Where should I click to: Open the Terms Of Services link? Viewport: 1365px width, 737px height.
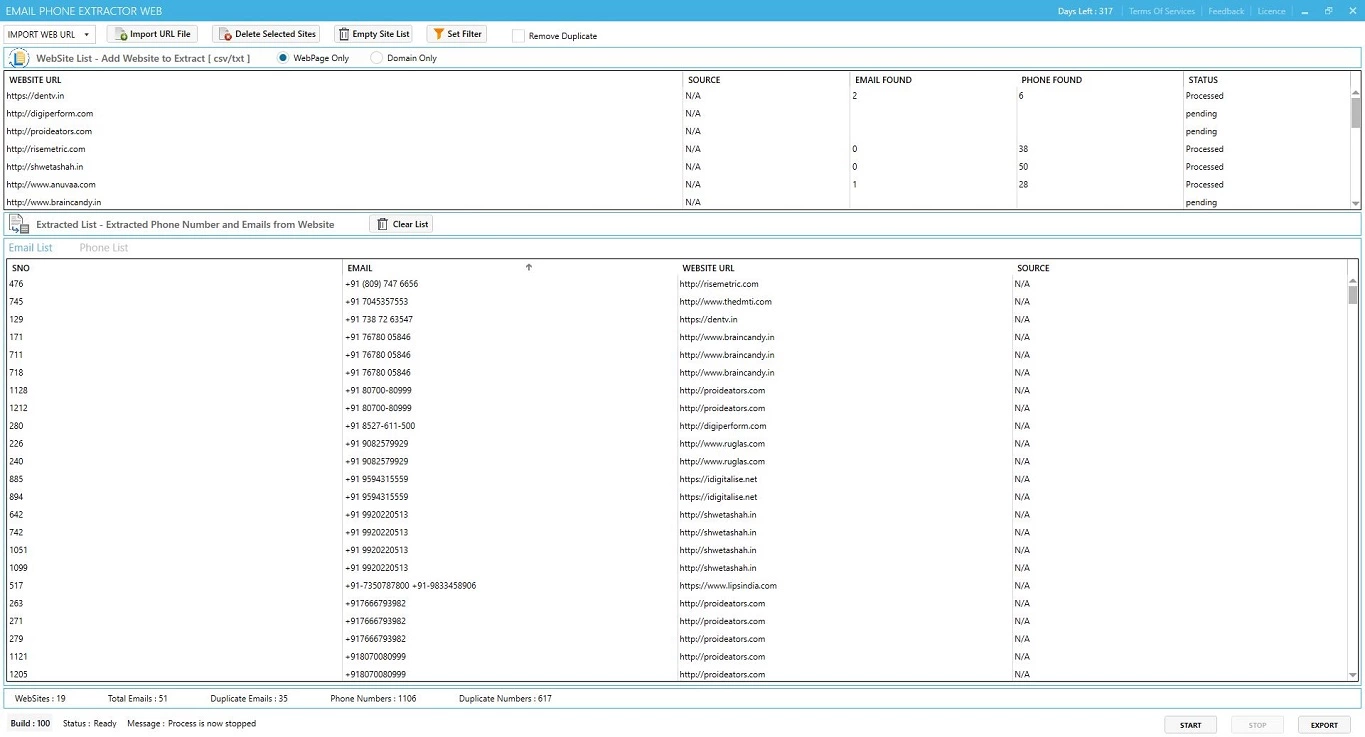tap(1161, 11)
